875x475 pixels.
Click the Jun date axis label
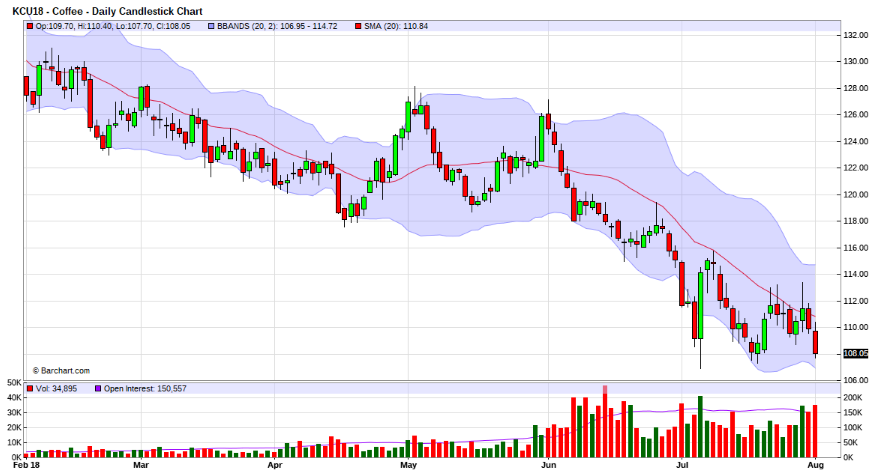point(549,465)
